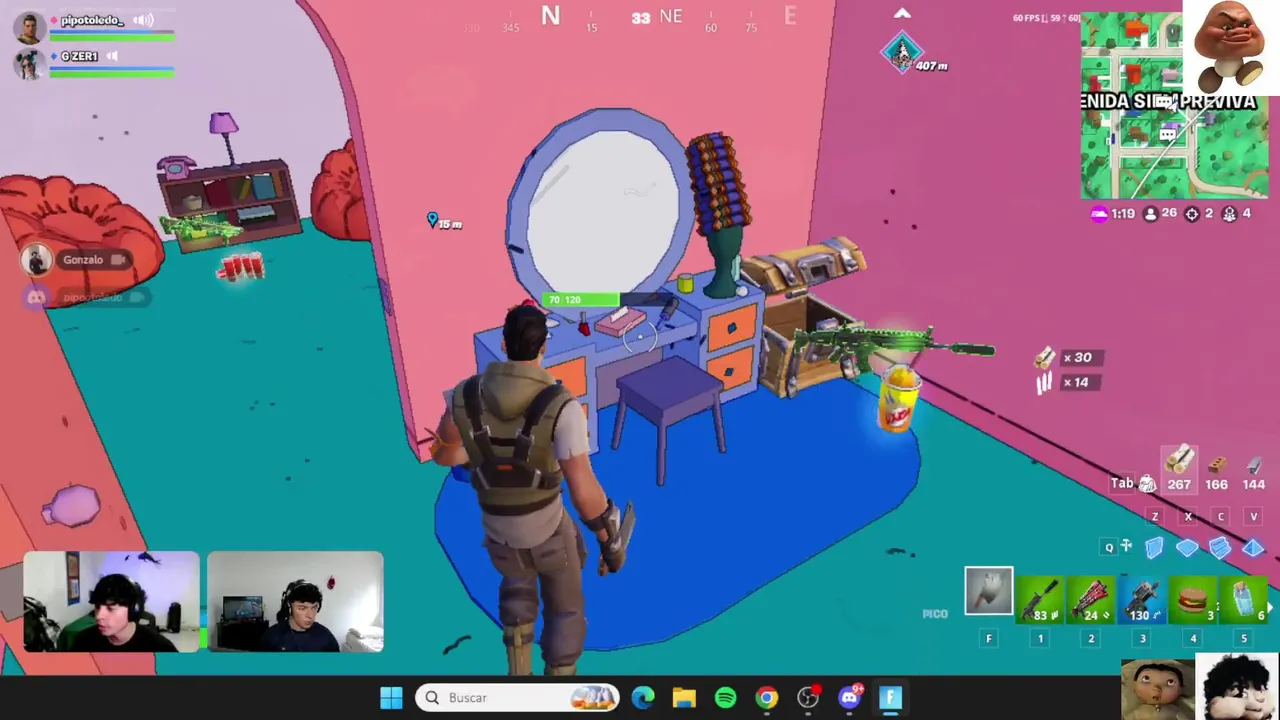Select the burger item in hotbar

tap(1193, 600)
